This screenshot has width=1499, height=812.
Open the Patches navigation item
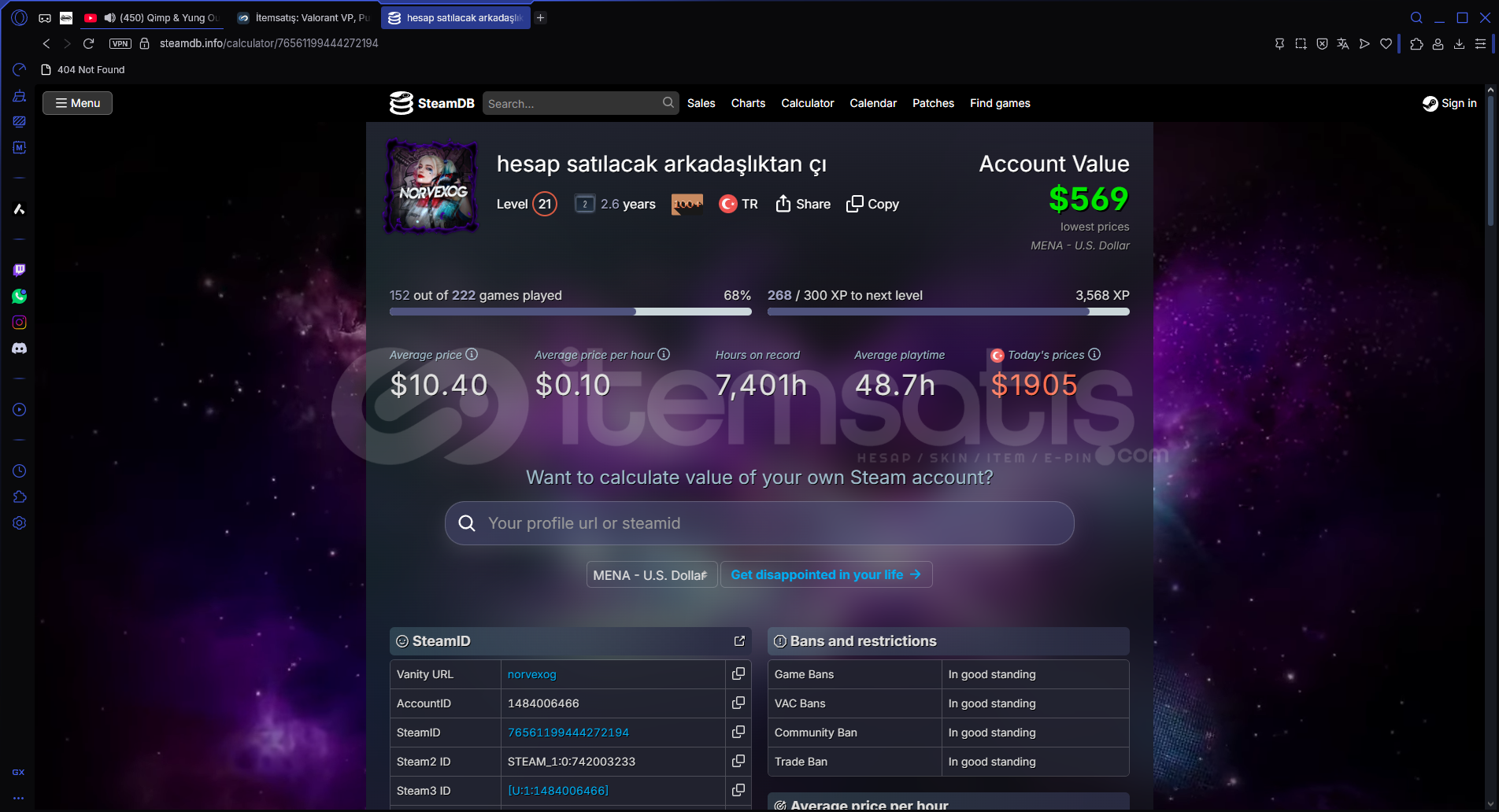933,103
